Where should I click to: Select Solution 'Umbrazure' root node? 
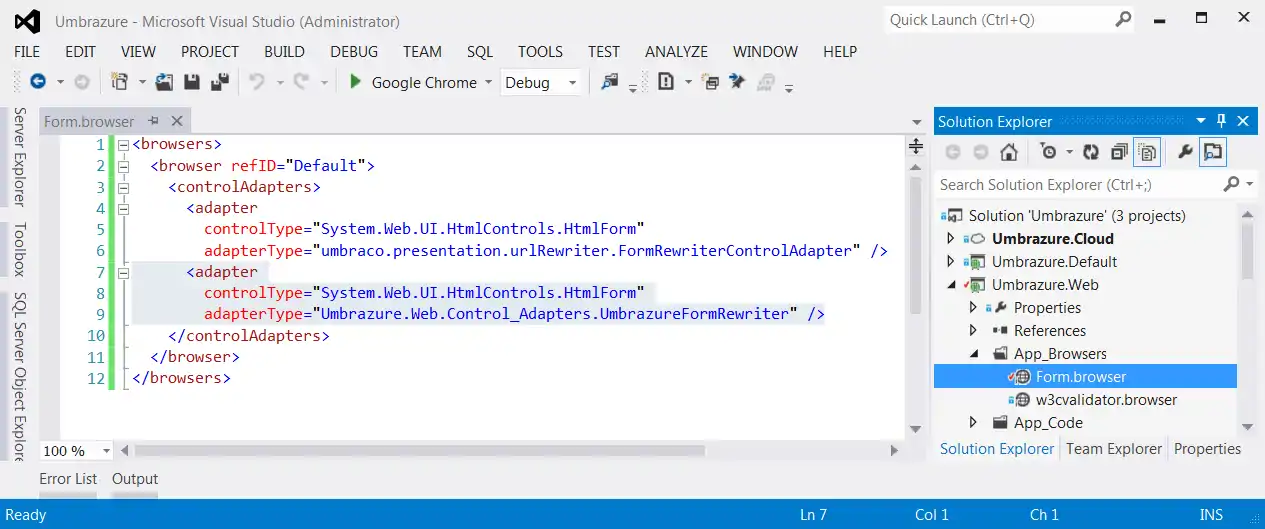(x=1076, y=215)
